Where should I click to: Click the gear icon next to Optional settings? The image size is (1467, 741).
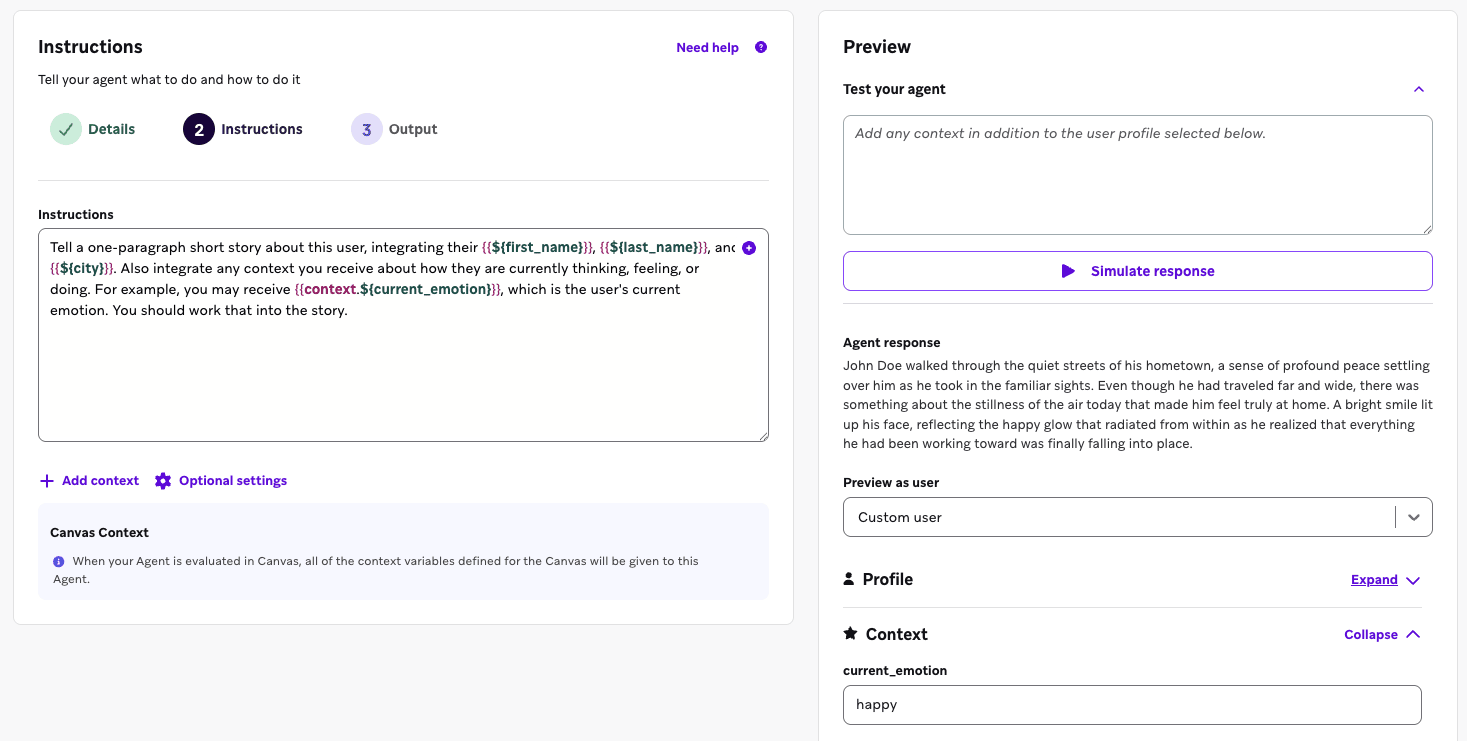point(162,480)
